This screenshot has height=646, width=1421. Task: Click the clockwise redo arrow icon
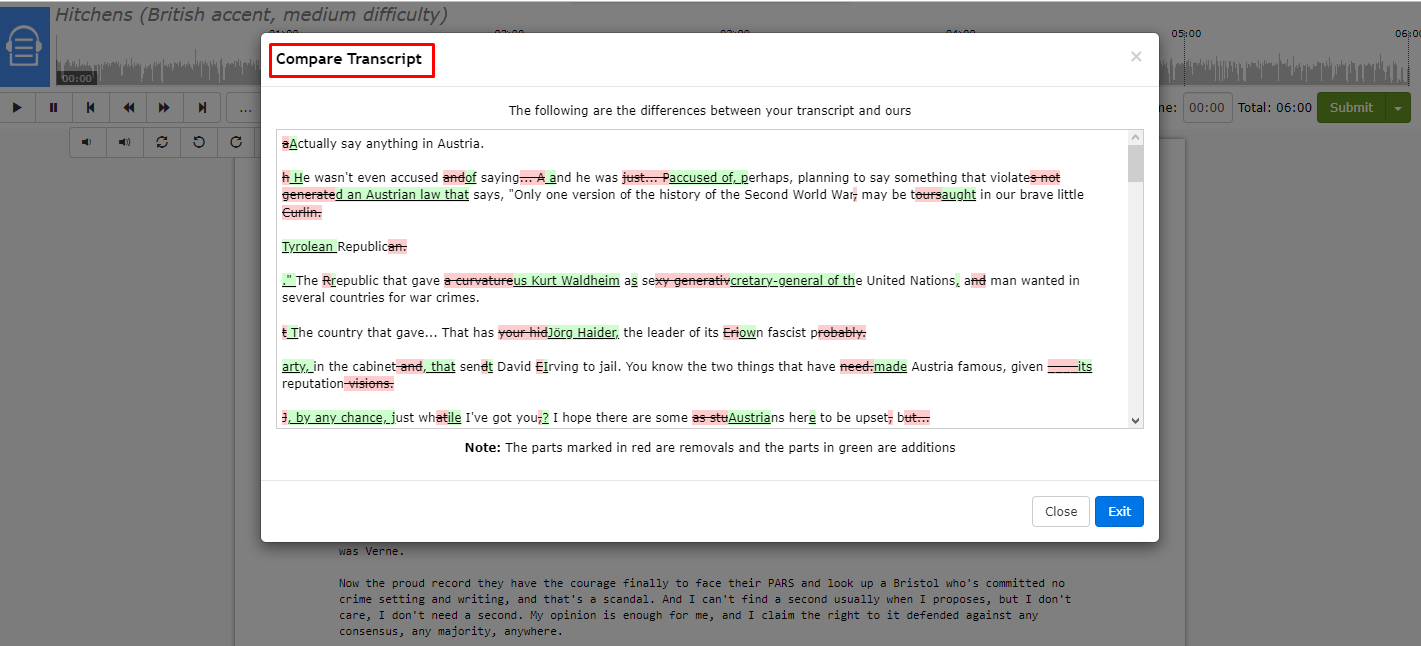click(236, 142)
